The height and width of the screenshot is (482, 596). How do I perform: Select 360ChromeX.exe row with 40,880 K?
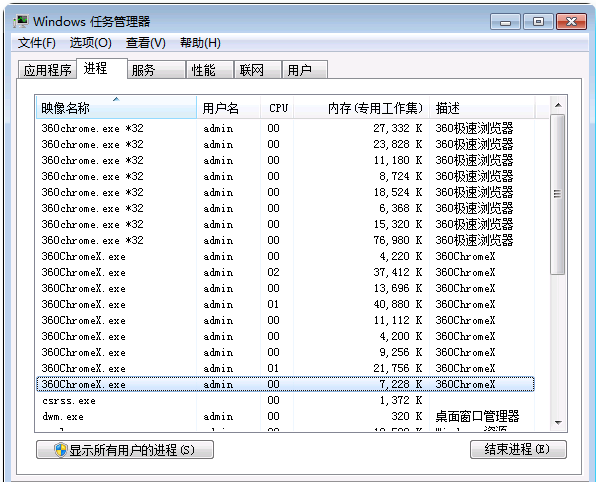tap(285, 304)
